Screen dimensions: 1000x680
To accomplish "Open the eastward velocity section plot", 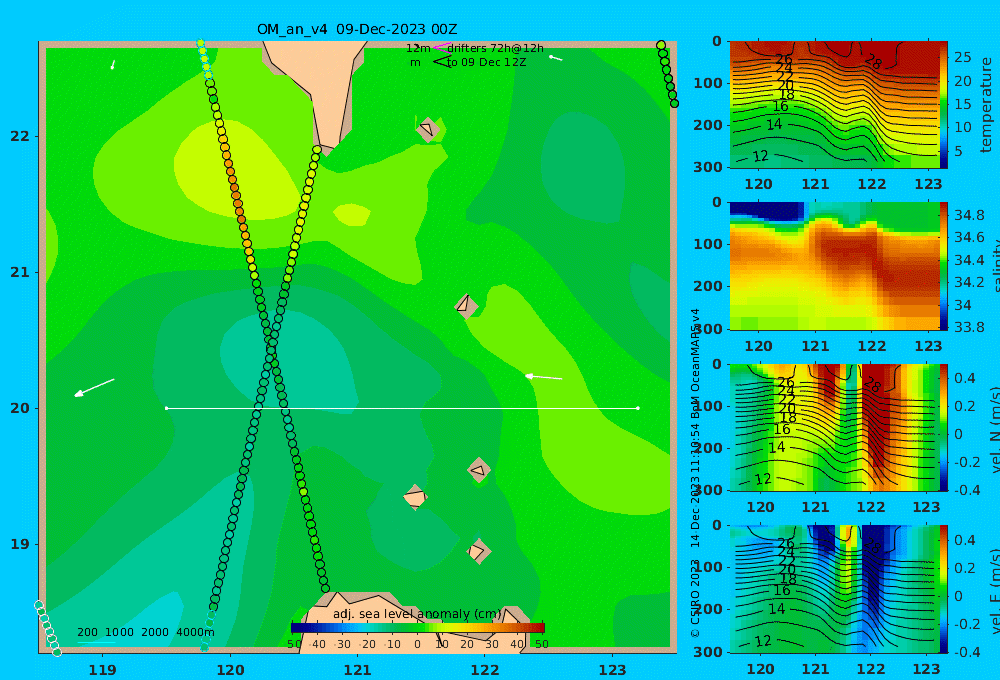I will tap(834, 589).
